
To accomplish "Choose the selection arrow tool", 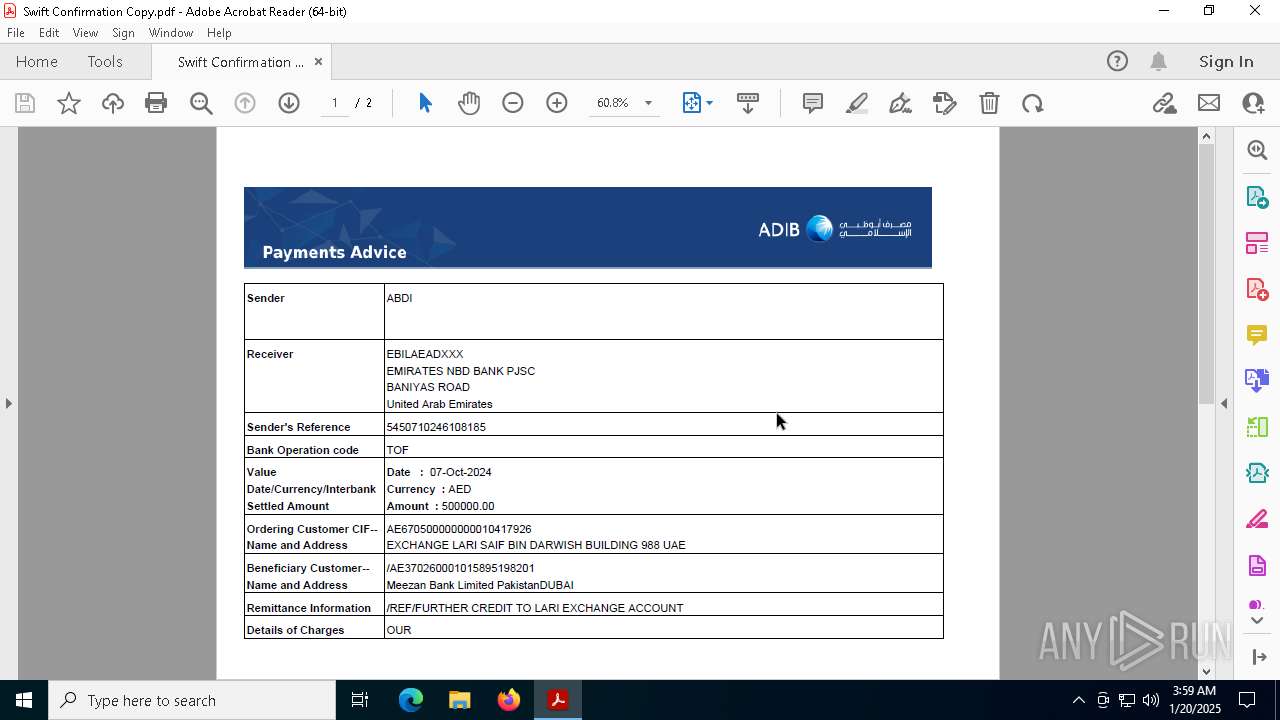I will tap(425, 103).
